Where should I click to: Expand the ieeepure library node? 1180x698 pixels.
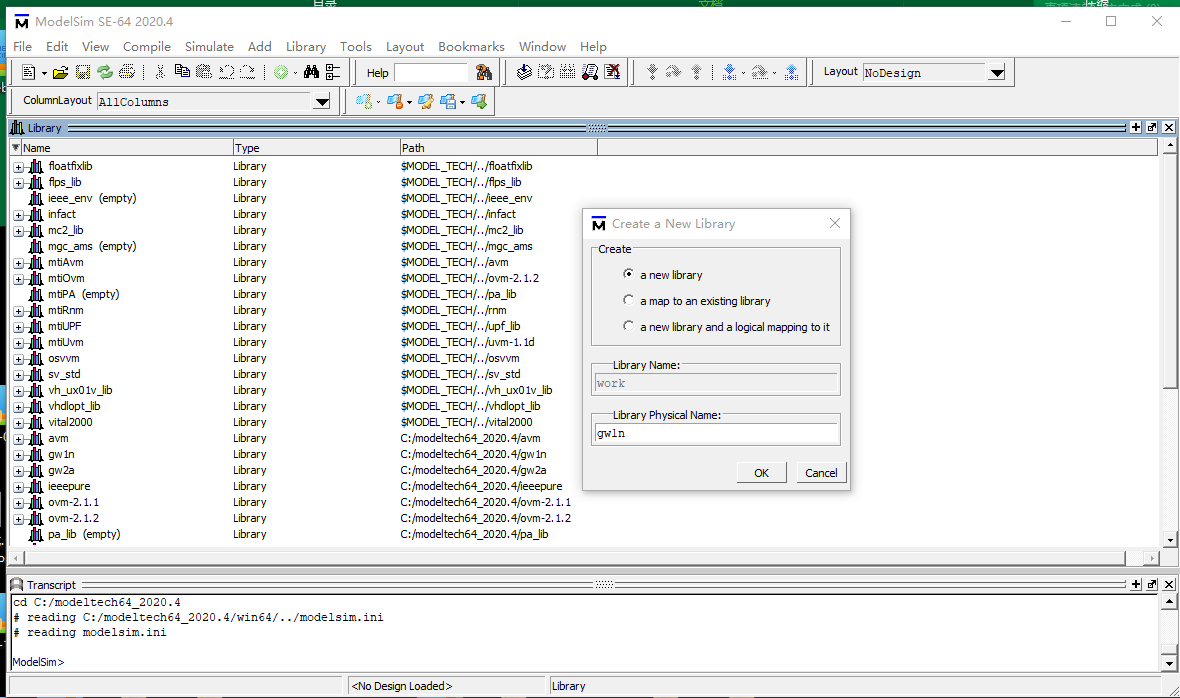(18, 487)
